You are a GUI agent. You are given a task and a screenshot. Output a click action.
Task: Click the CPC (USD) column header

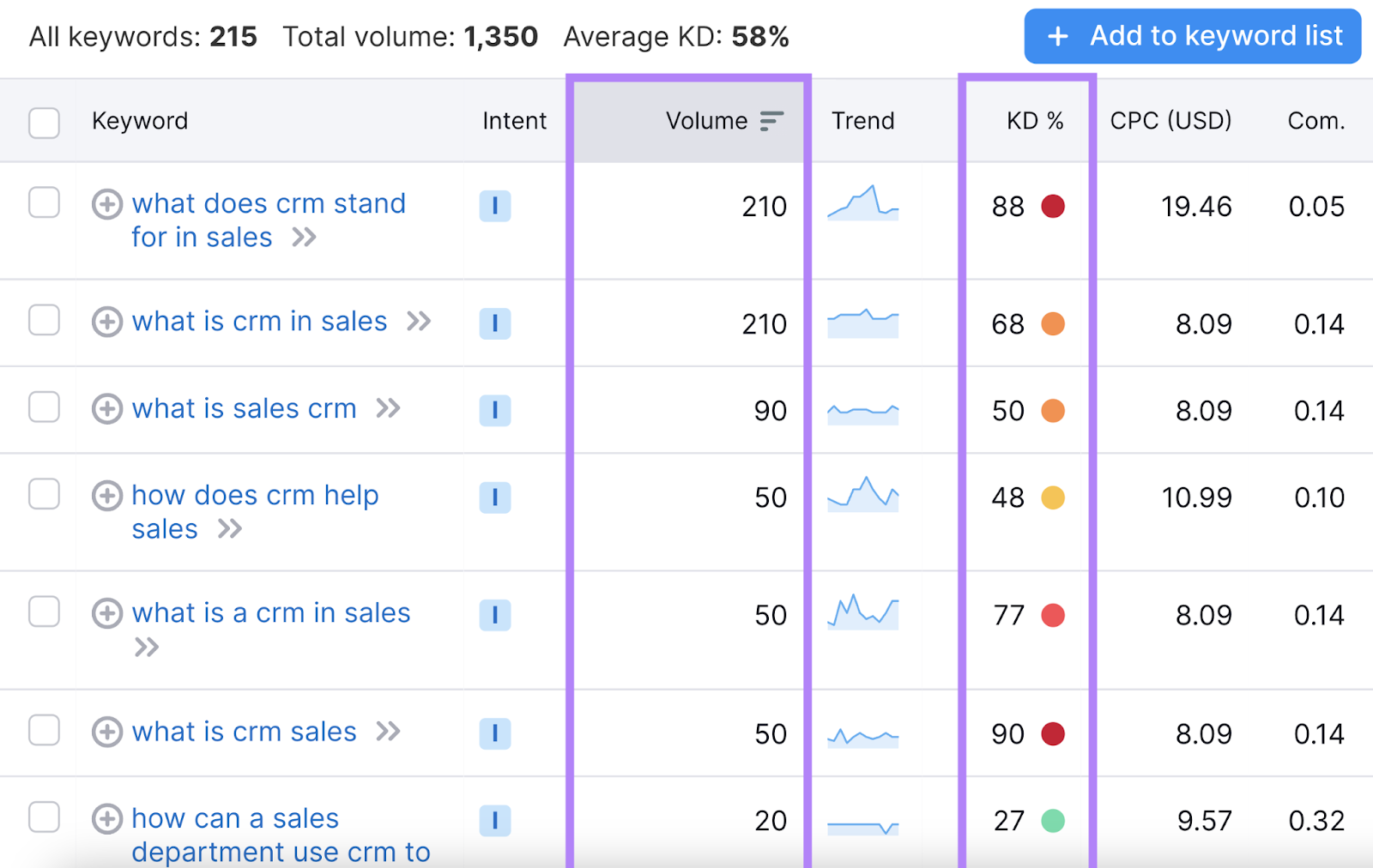1170,121
